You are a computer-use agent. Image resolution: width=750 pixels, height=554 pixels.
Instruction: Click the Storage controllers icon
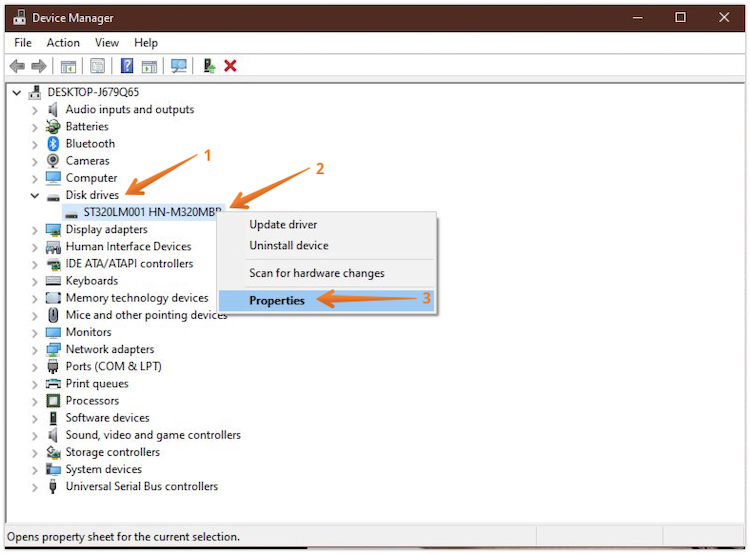pos(53,452)
